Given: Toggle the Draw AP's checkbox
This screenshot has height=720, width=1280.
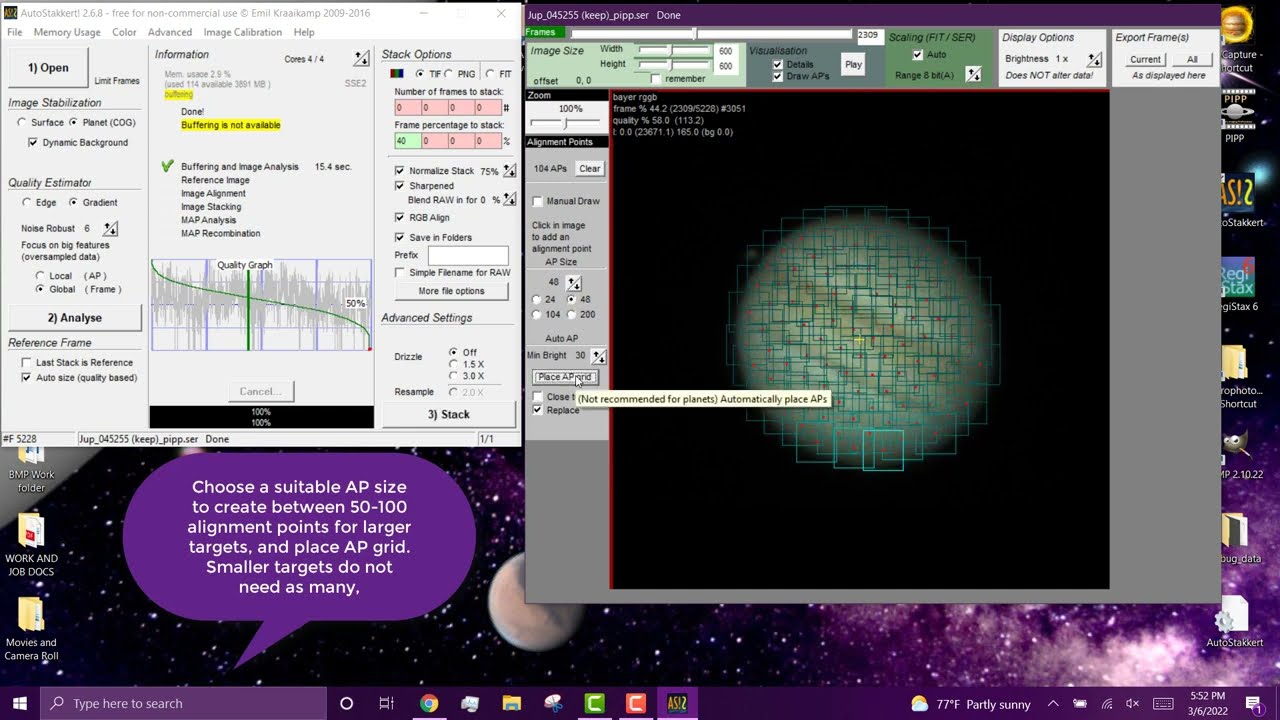Looking at the screenshot, I should pyautogui.click(x=778, y=76).
